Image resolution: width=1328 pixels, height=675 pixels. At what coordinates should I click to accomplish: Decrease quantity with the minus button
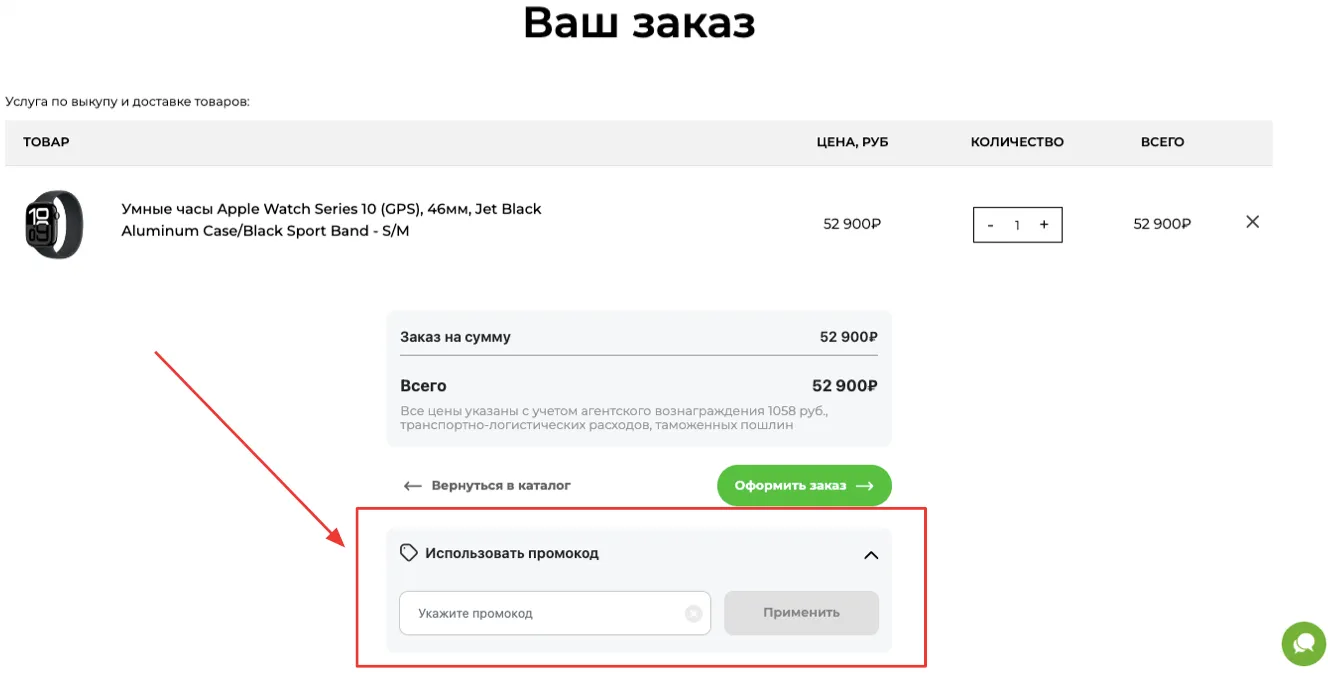pyautogui.click(x=990, y=225)
